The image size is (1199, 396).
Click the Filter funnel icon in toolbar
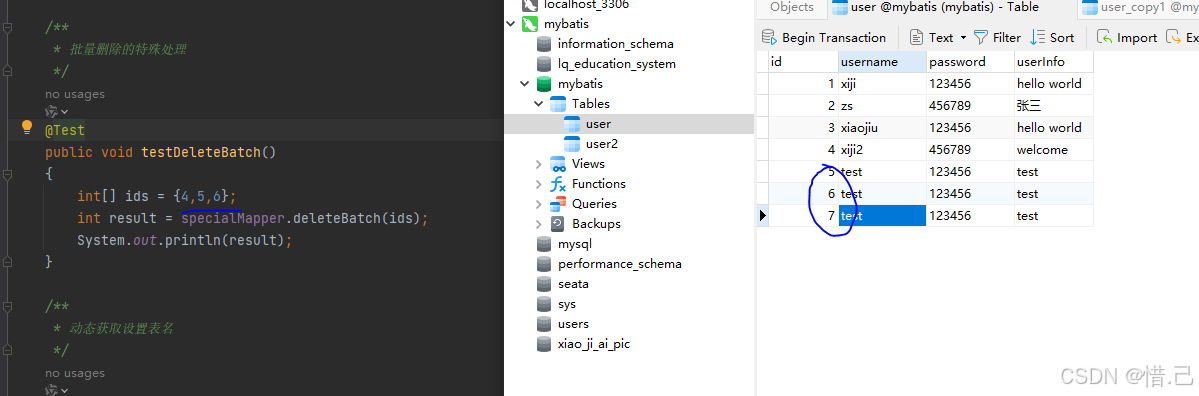tap(980, 37)
